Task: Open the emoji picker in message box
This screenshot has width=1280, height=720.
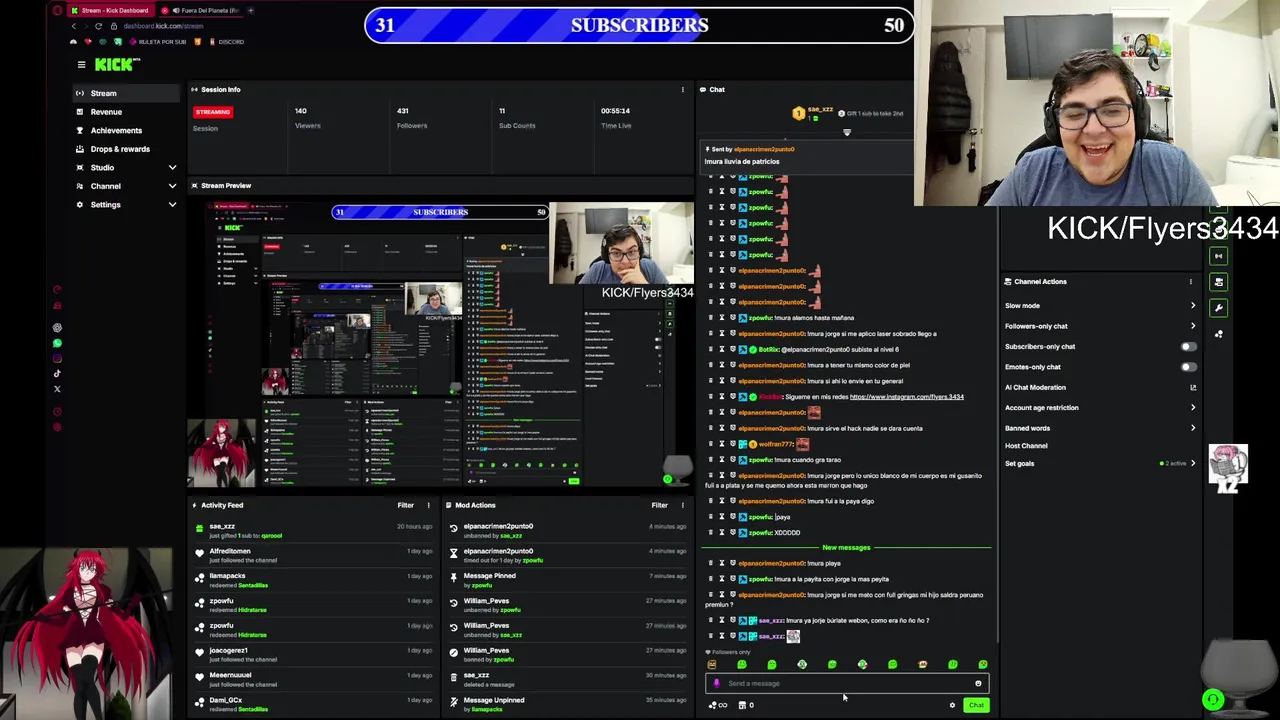Action: 978,684
